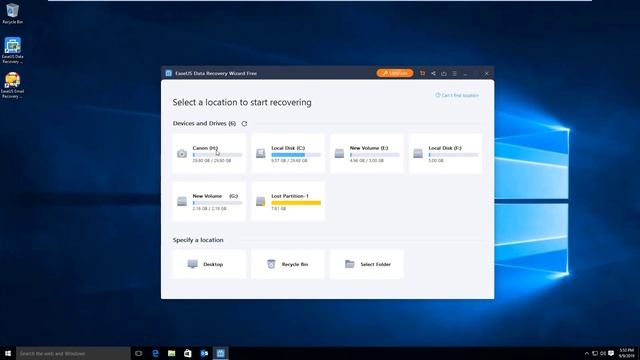Viewport: 640px width, 360px height.
Task: Click the Desktop monitor icon
Action: tap(193, 264)
